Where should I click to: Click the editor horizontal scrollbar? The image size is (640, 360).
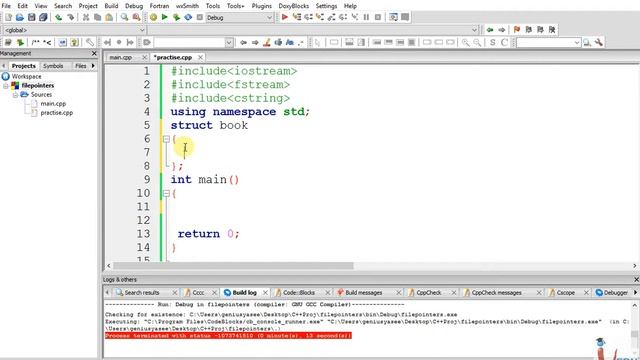233,266
